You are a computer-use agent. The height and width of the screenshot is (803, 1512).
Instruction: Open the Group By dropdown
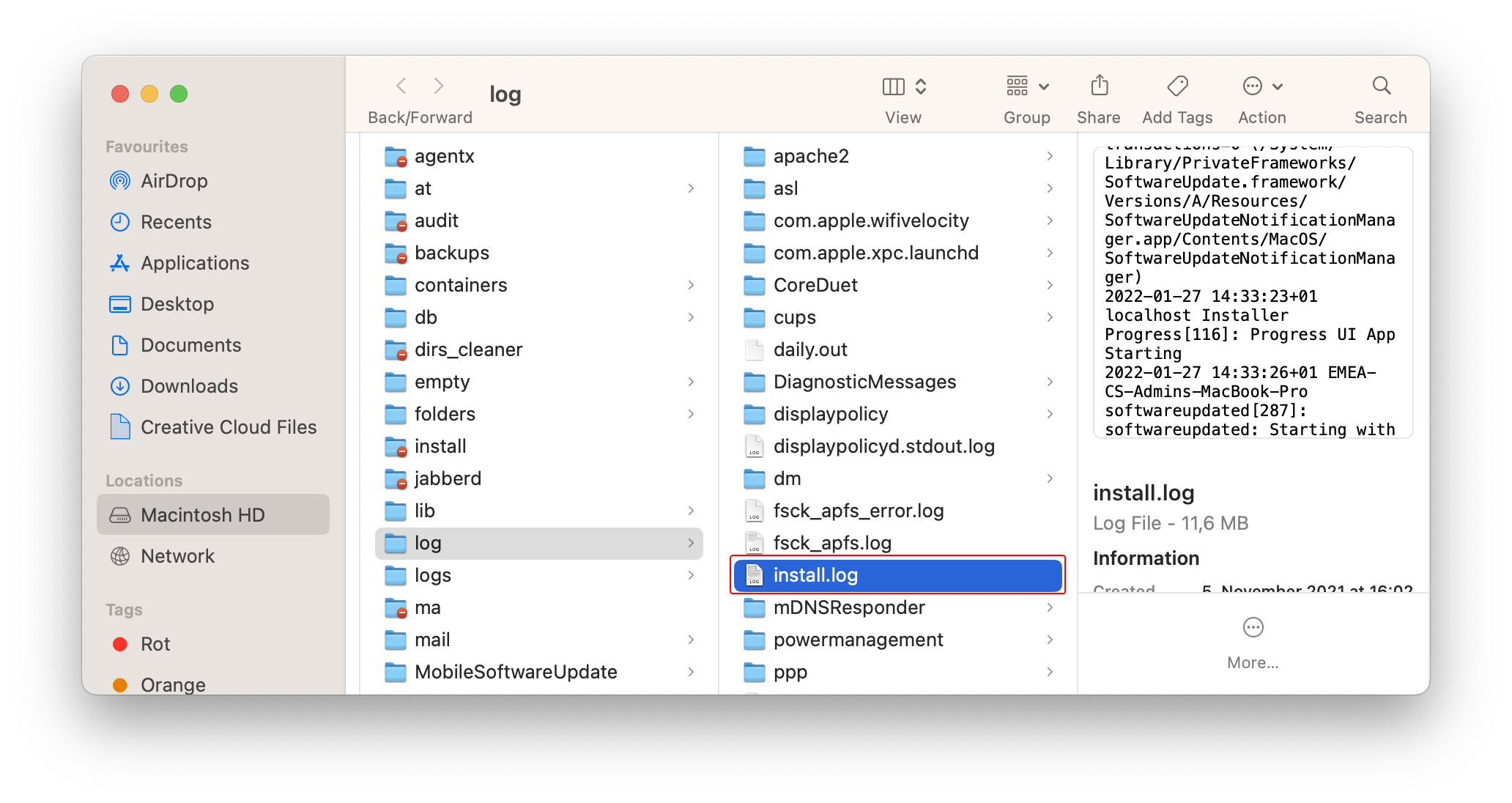coord(1026,86)
